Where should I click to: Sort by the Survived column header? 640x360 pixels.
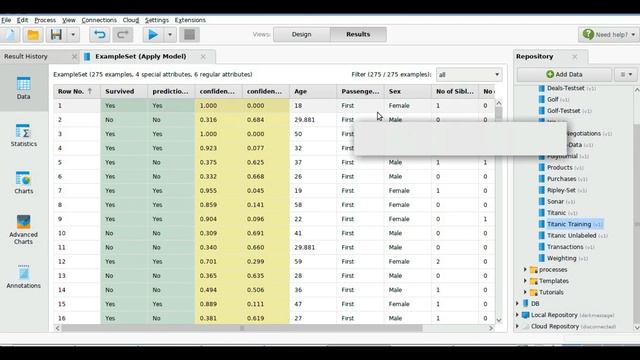tap(124, 91)
